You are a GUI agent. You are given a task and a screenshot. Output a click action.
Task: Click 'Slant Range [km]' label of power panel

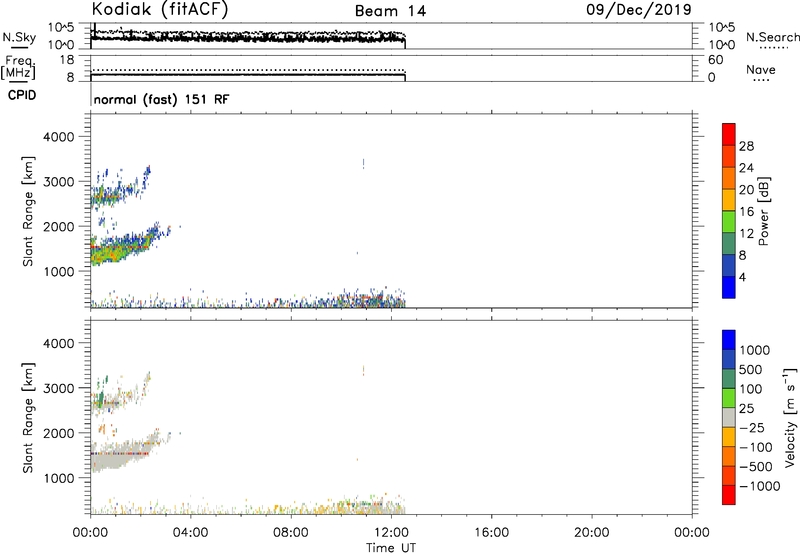28,211
